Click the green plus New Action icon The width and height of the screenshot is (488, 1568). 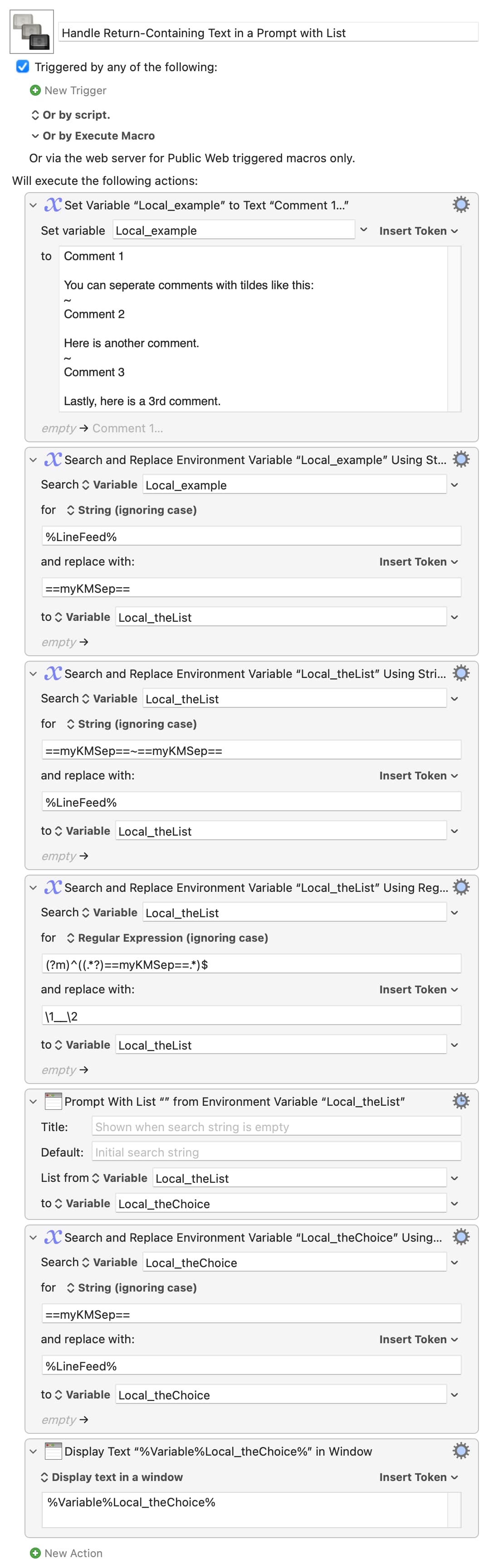pos(35,1553)
